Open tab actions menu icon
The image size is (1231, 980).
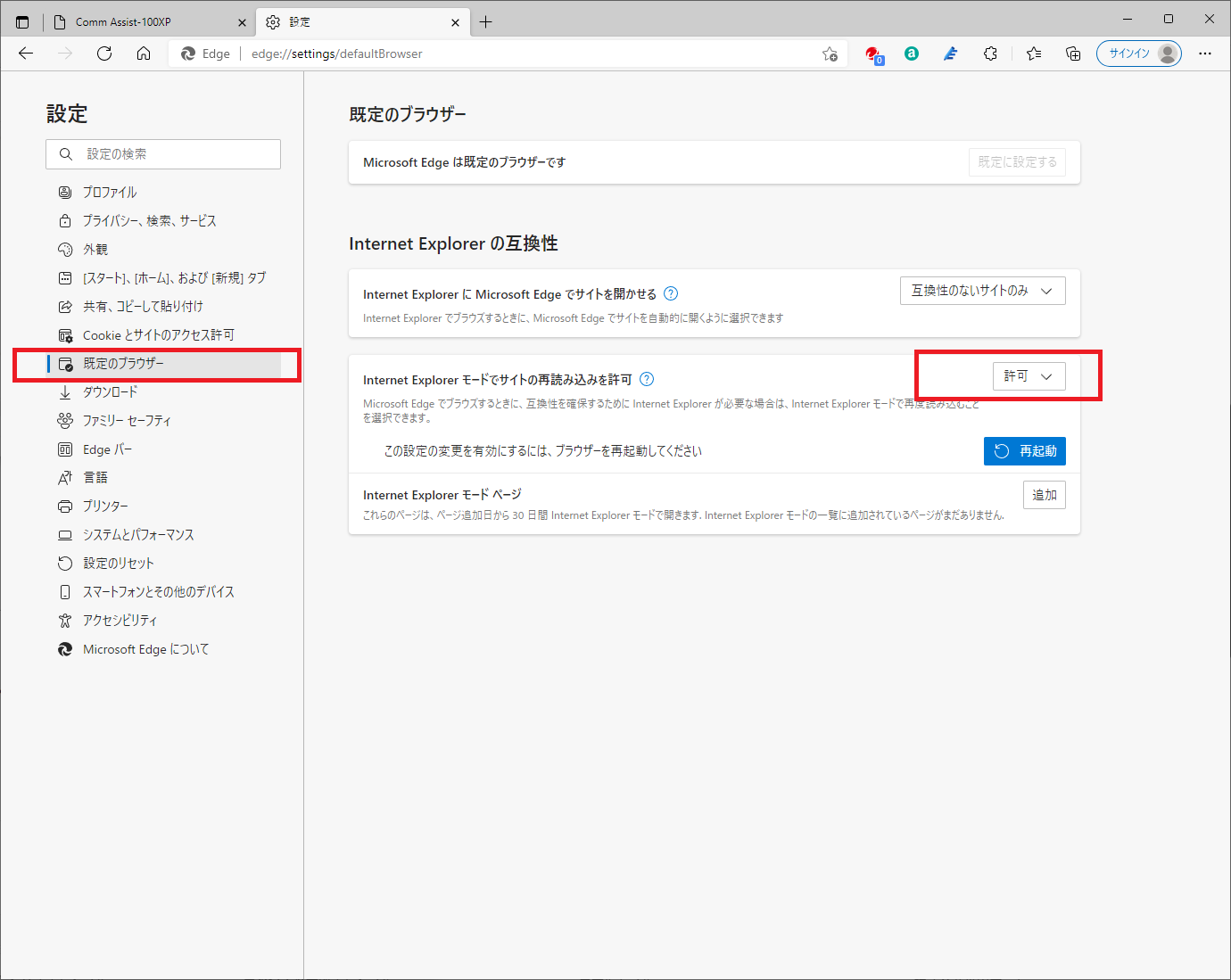(x=22, y=21)
